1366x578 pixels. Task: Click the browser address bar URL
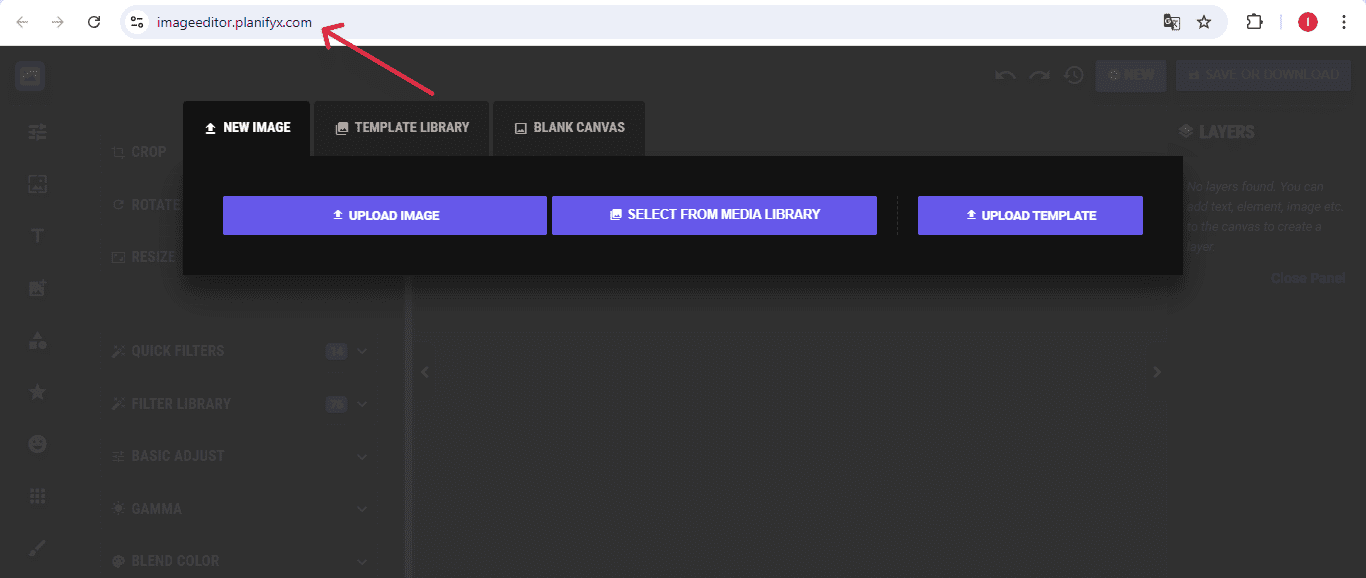(234, 22)
